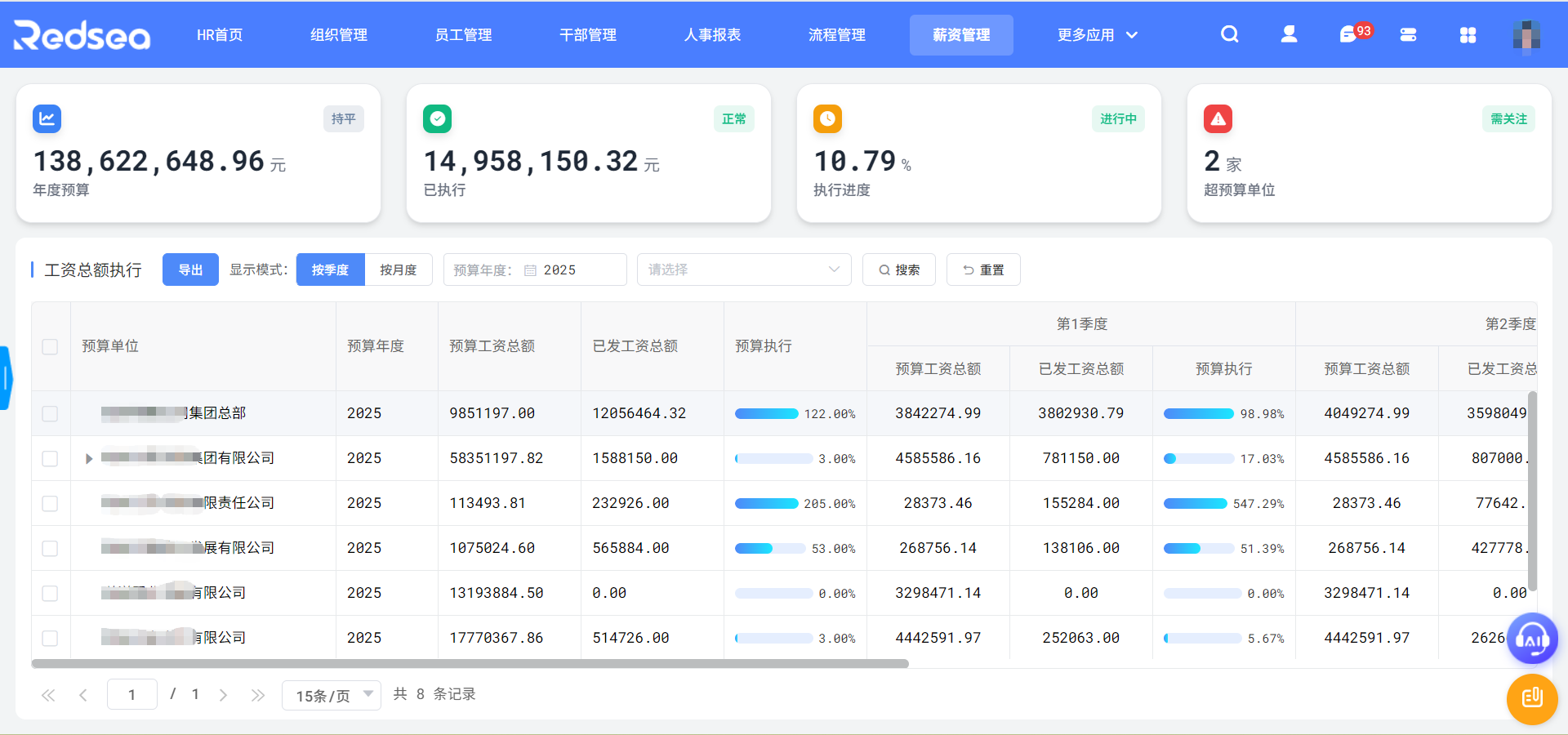
Task: Expand the 团有限公司 tree row
Action: click(x=89, y=459)
